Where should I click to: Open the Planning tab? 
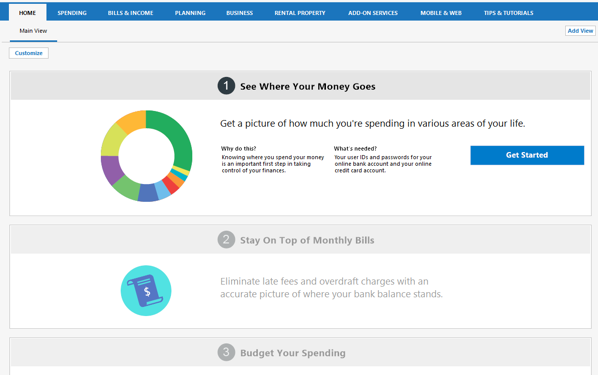pyautogui.click(x=190, y=13)
